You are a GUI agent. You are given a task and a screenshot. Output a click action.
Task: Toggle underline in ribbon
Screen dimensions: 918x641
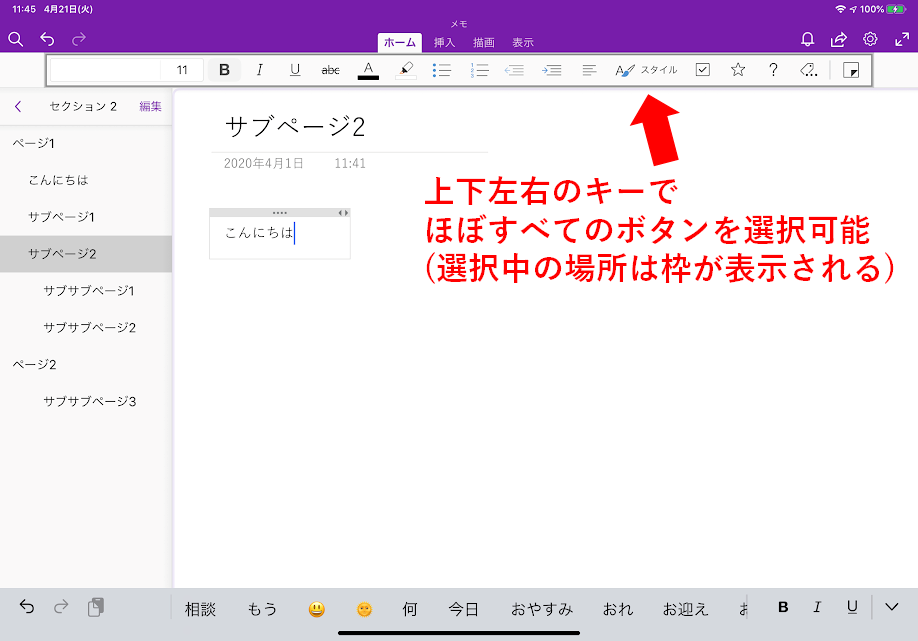click(295, 70)
